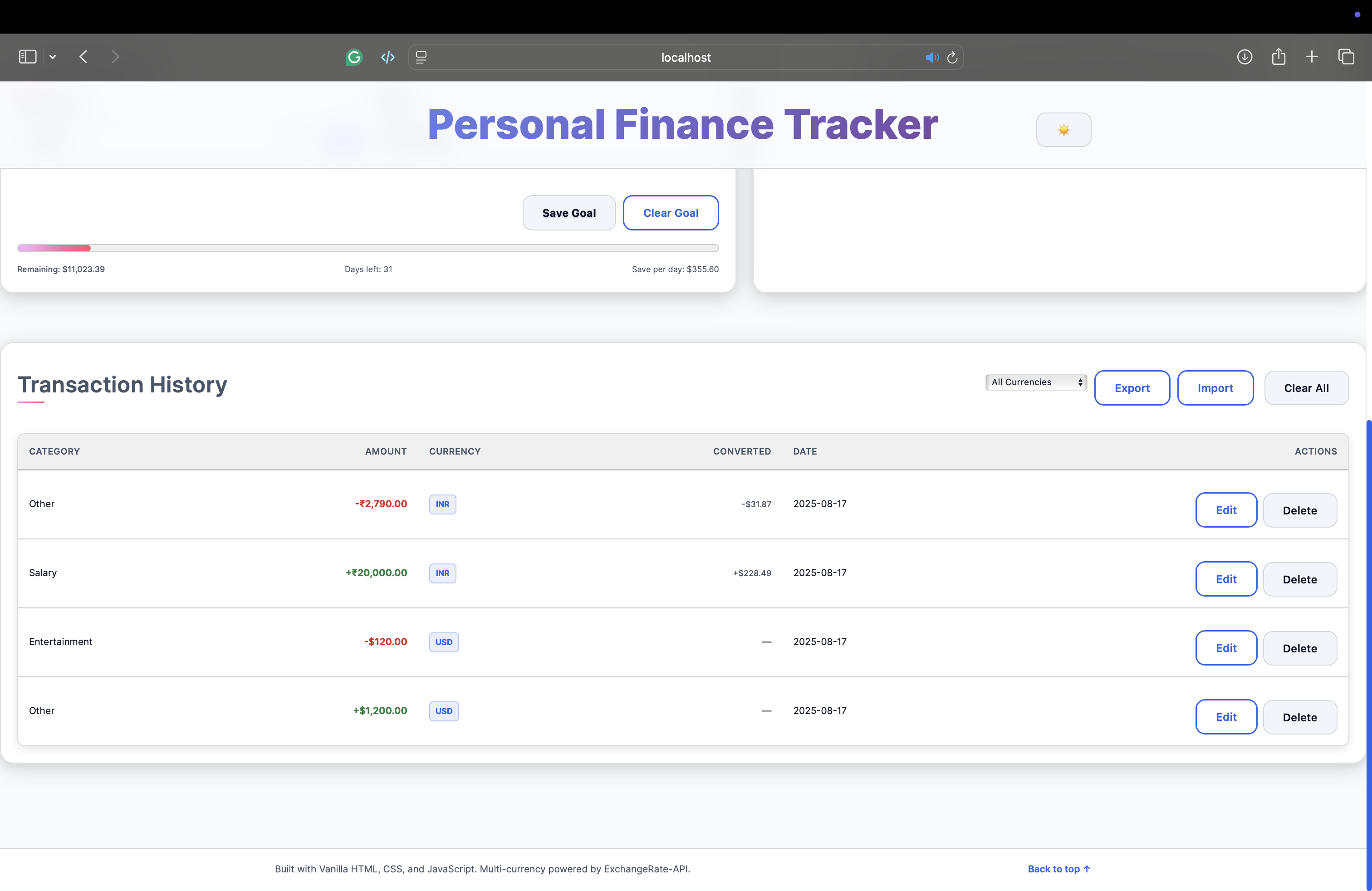Show the tab overview icon
The image size is (1372, 891).
tap(1346, 56)
